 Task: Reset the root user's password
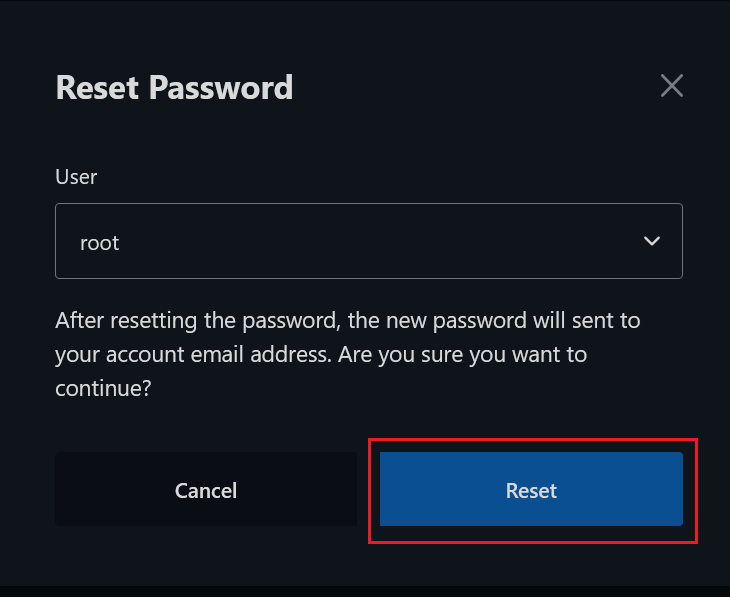pos(531,490)
